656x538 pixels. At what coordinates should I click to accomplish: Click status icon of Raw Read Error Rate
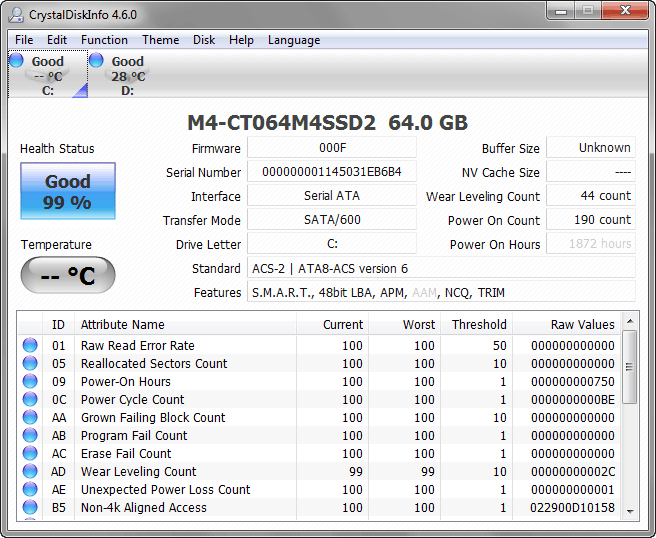(x=30, y=346)
